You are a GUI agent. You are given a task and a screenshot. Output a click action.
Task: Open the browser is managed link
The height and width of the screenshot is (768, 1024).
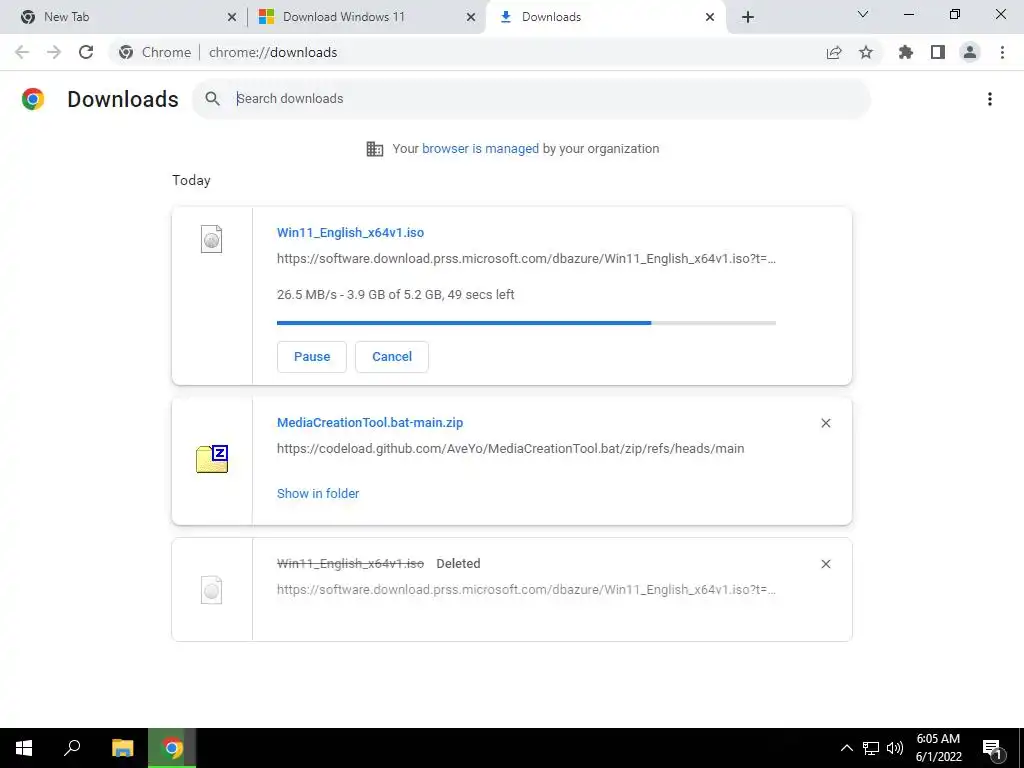point(480,149)
